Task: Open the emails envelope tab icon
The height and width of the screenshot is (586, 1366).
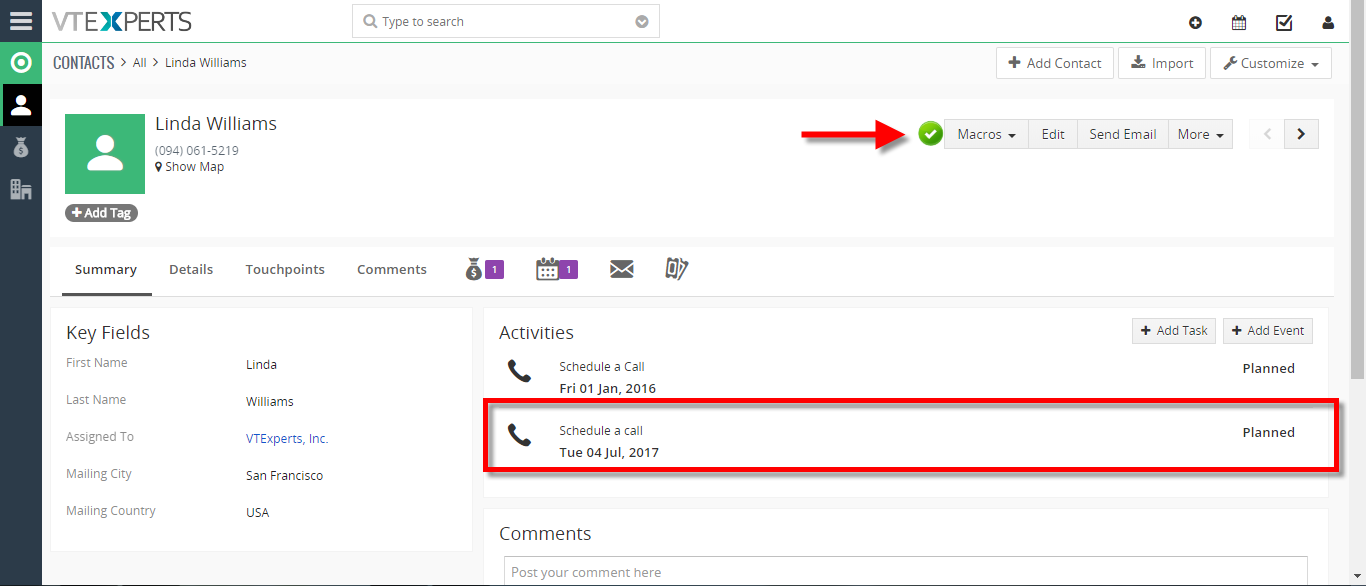Action: tap(622, 269)
